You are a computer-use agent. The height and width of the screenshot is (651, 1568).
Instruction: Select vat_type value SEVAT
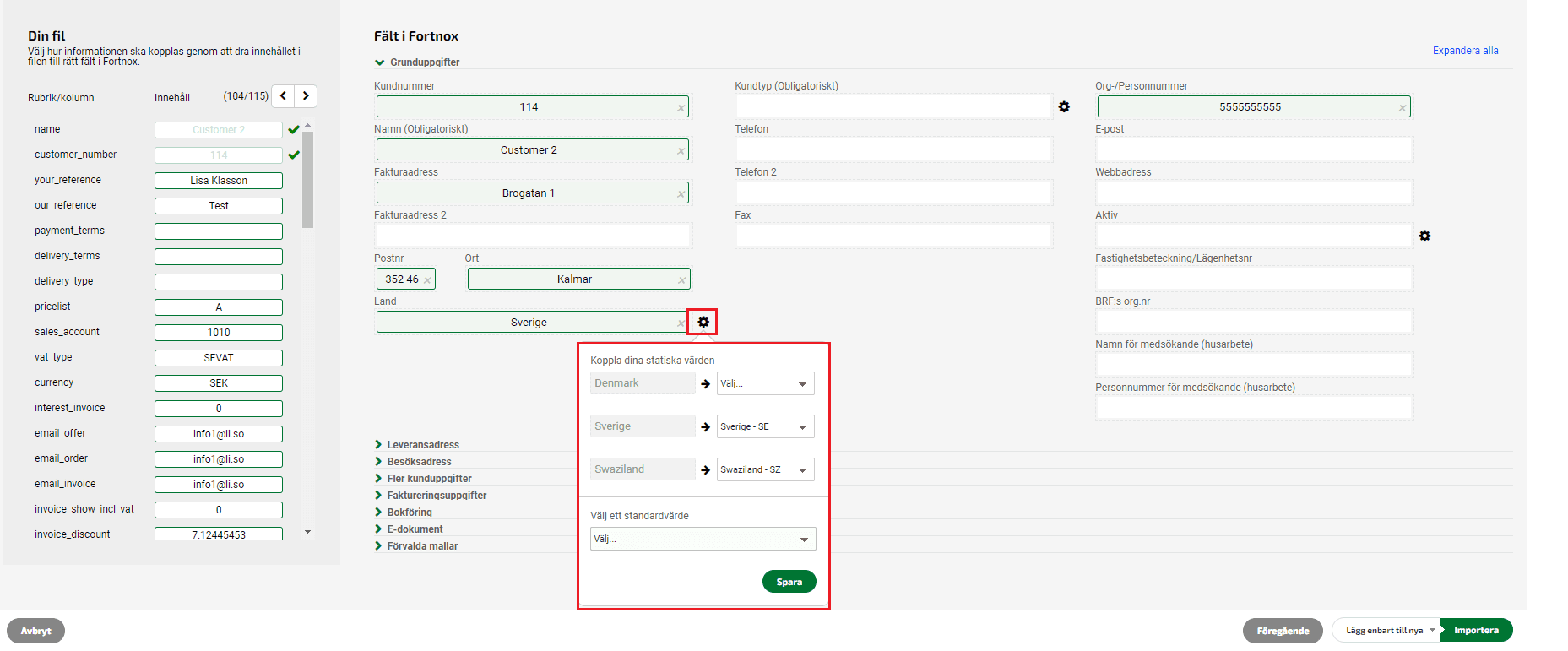tap(219, 358)
